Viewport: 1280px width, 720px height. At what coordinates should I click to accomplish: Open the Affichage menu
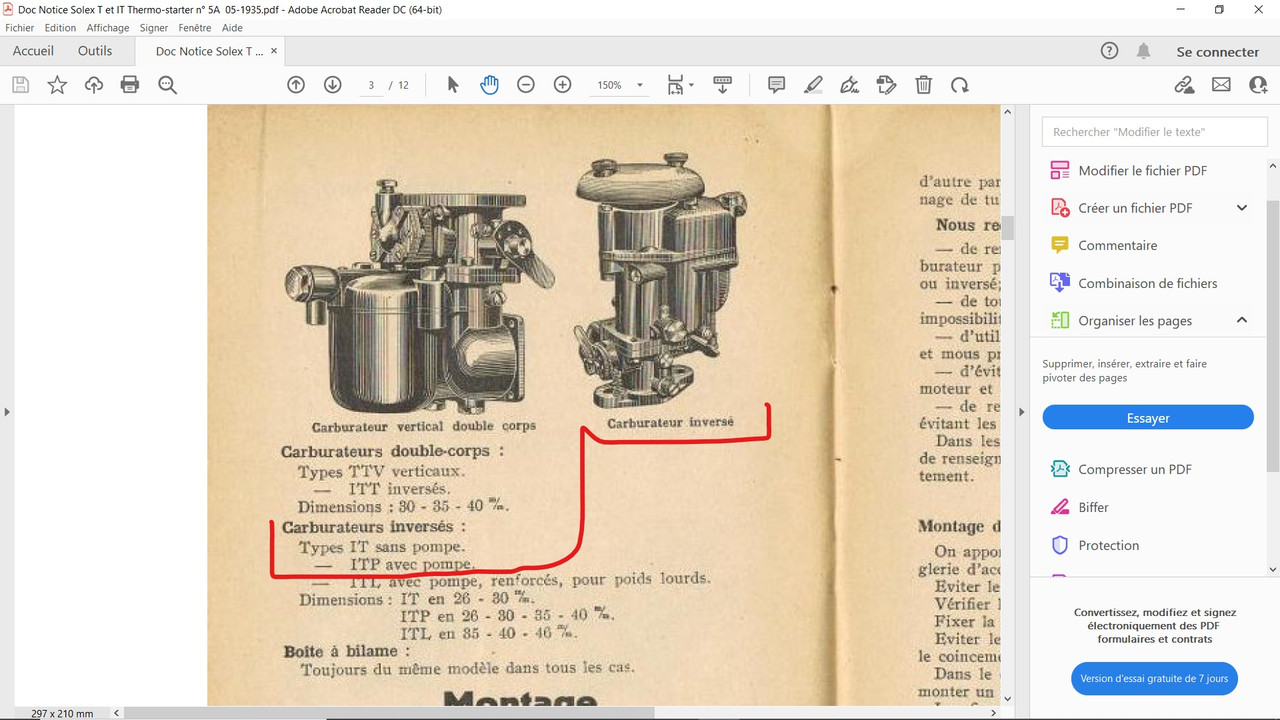[108, 28]
